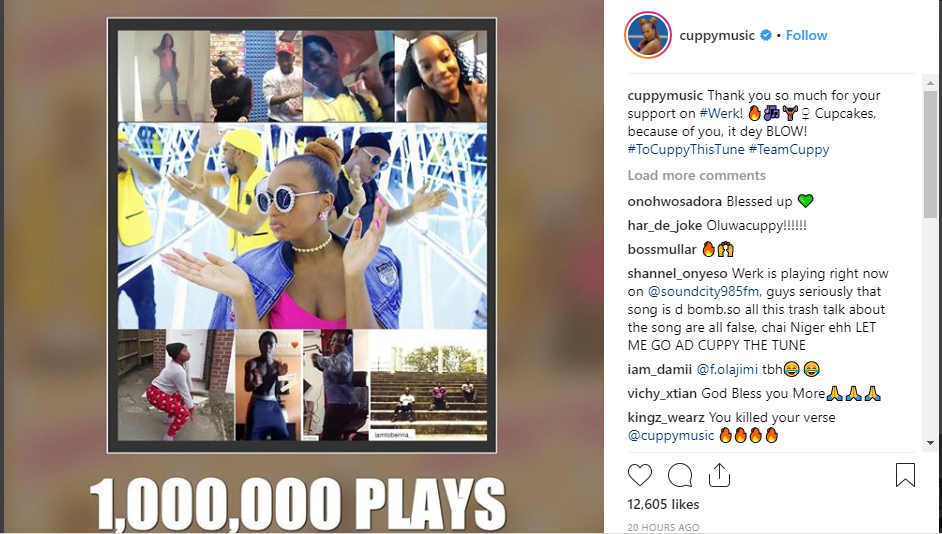Click the comments scrollbar thumb
Screen dimensions: 942x534
931,154
